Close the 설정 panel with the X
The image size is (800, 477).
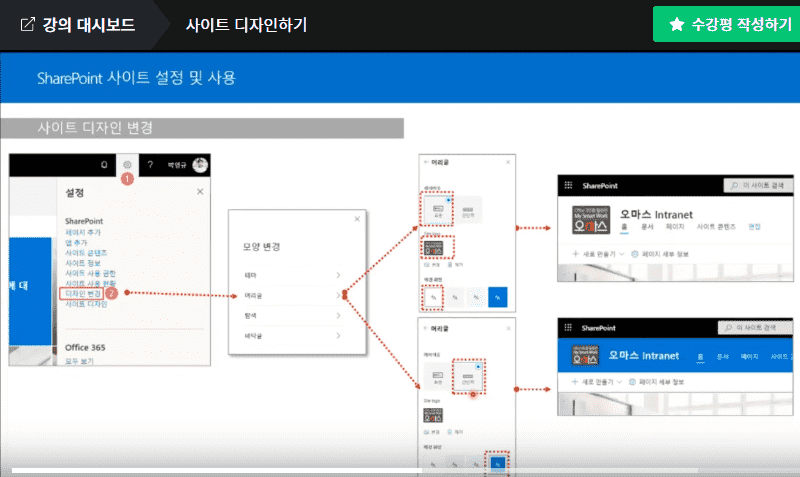coord(200,192)
